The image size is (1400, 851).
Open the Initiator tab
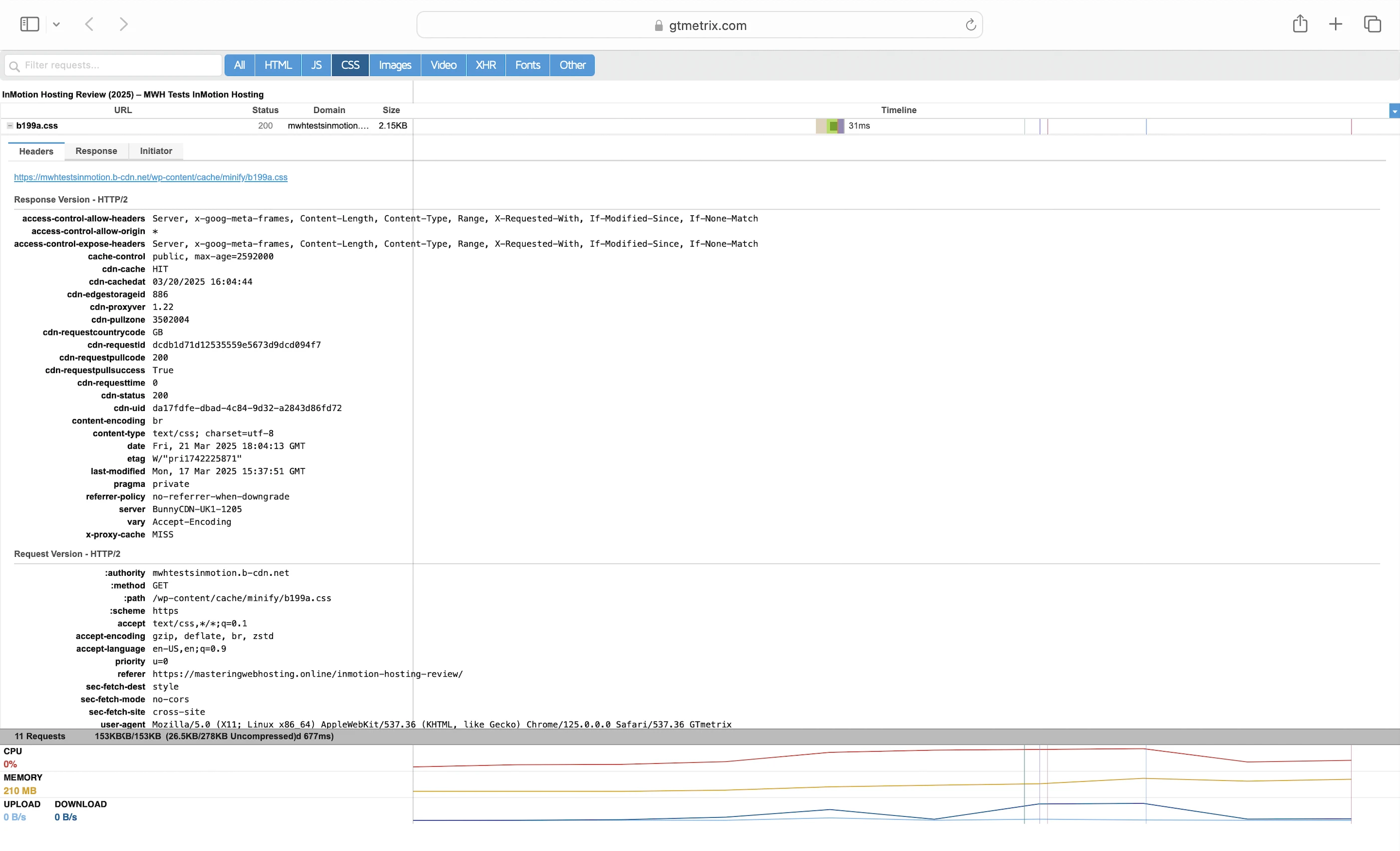pos(156,151)
